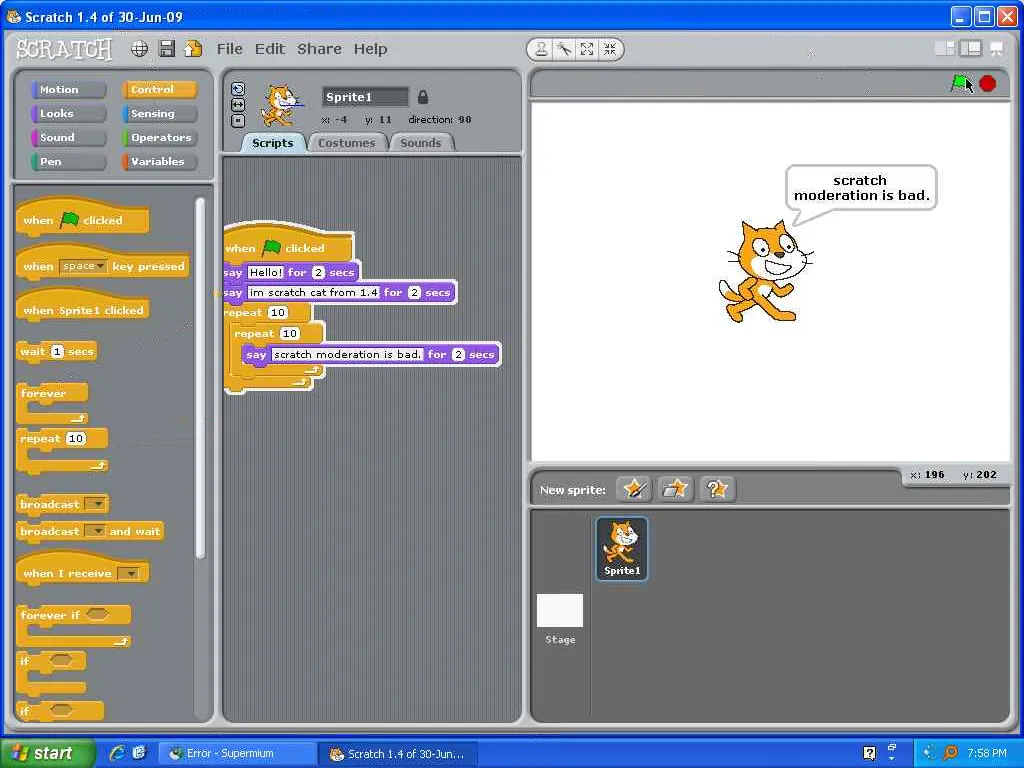The image size is (1024, 768).
Task: Open the Motion blocks category
Action: pos(69,89)
